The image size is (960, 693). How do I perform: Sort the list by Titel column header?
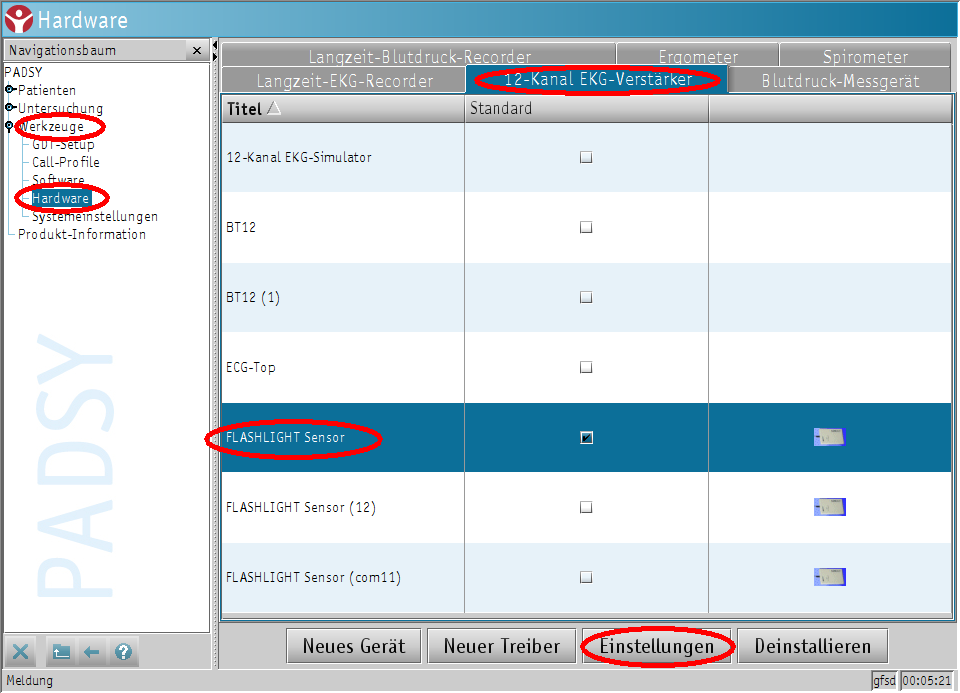(x=244, y=108)
